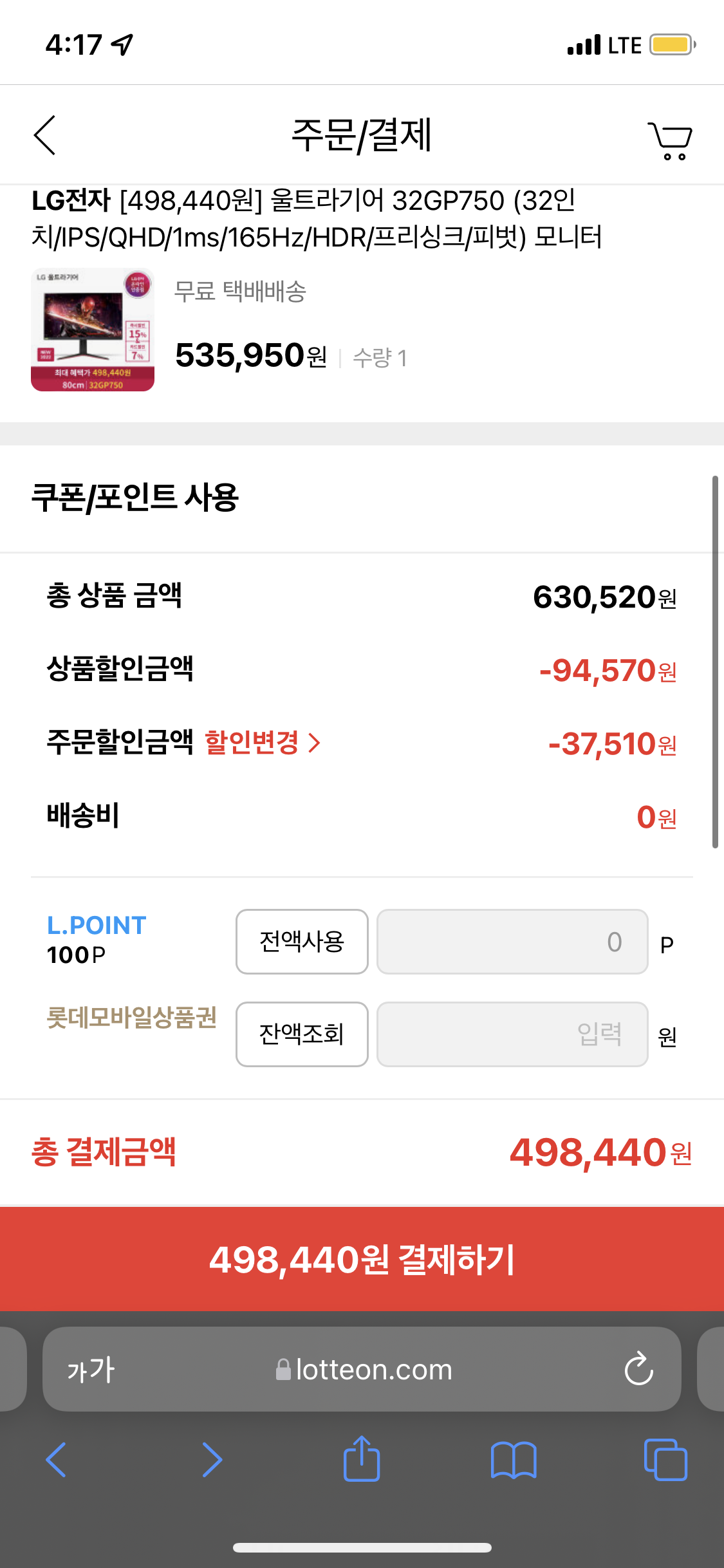The width and height of the screenshot is (724, 1568).
Task: Tap the Safari share icon
Action: click(362, 1459)
